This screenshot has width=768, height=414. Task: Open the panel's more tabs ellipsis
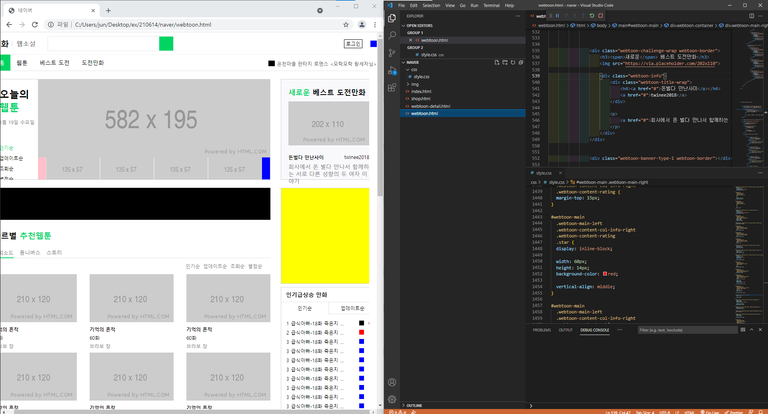tap(620, 330)
